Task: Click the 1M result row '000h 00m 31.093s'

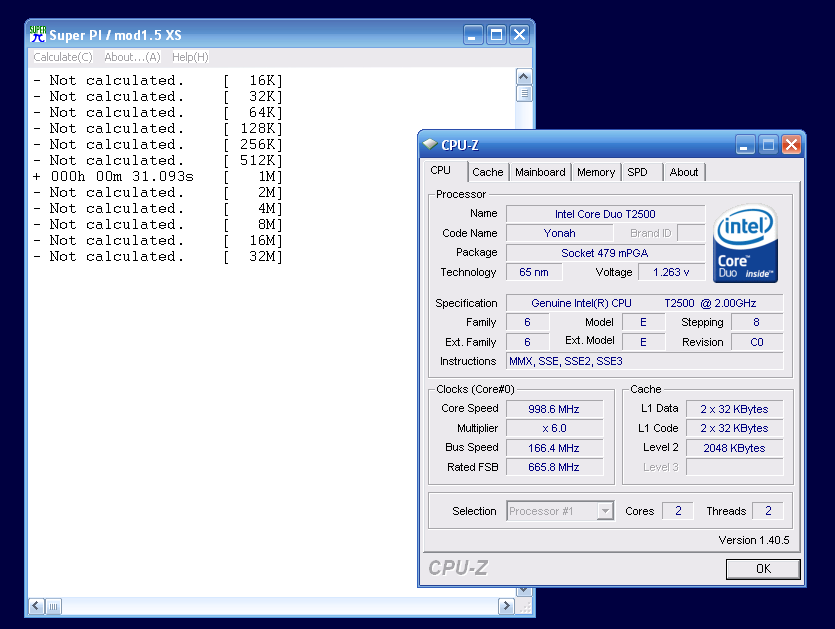Action: point(158,176)
